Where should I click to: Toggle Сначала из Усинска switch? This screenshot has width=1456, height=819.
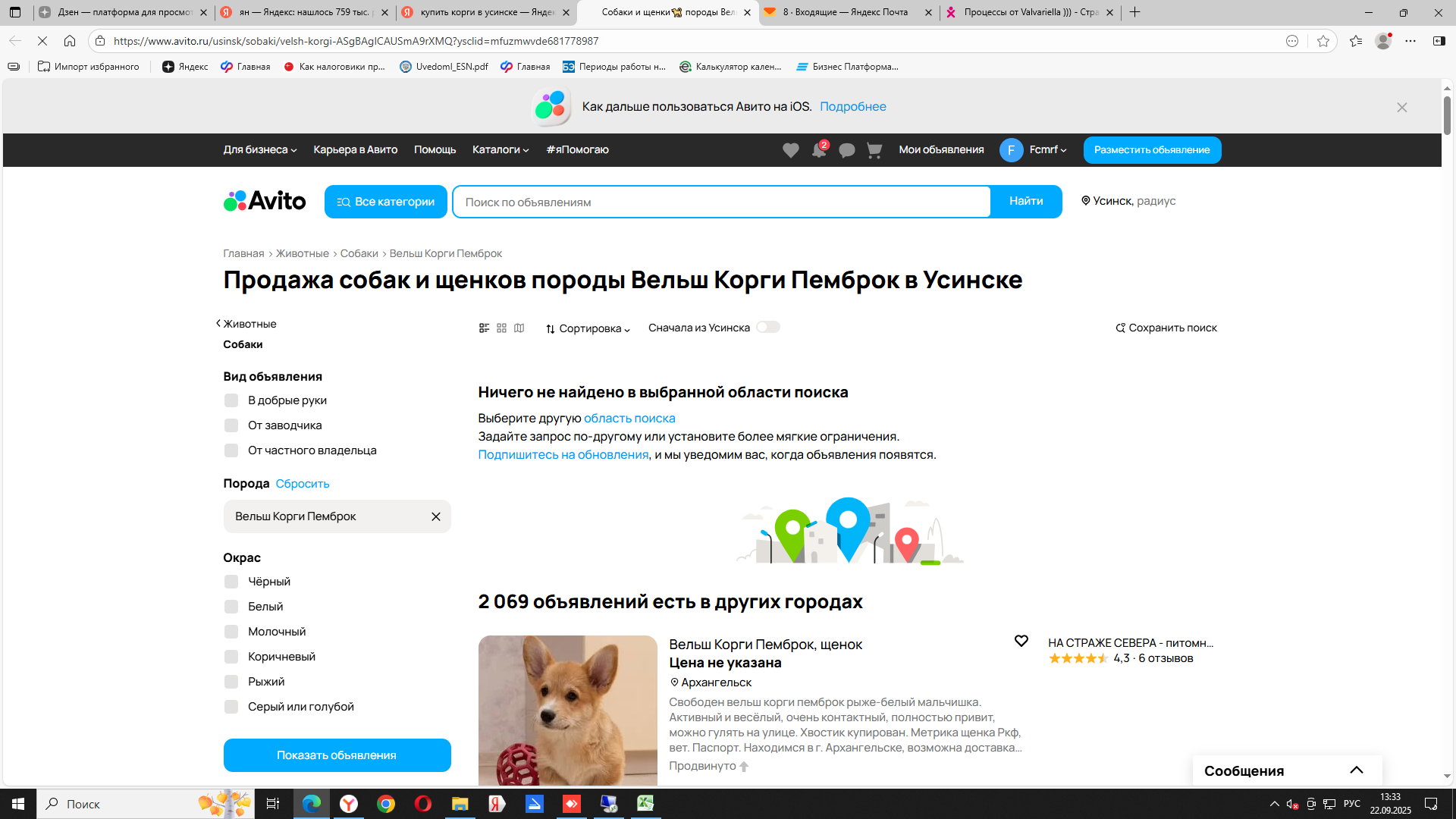(x=767, y=328)
